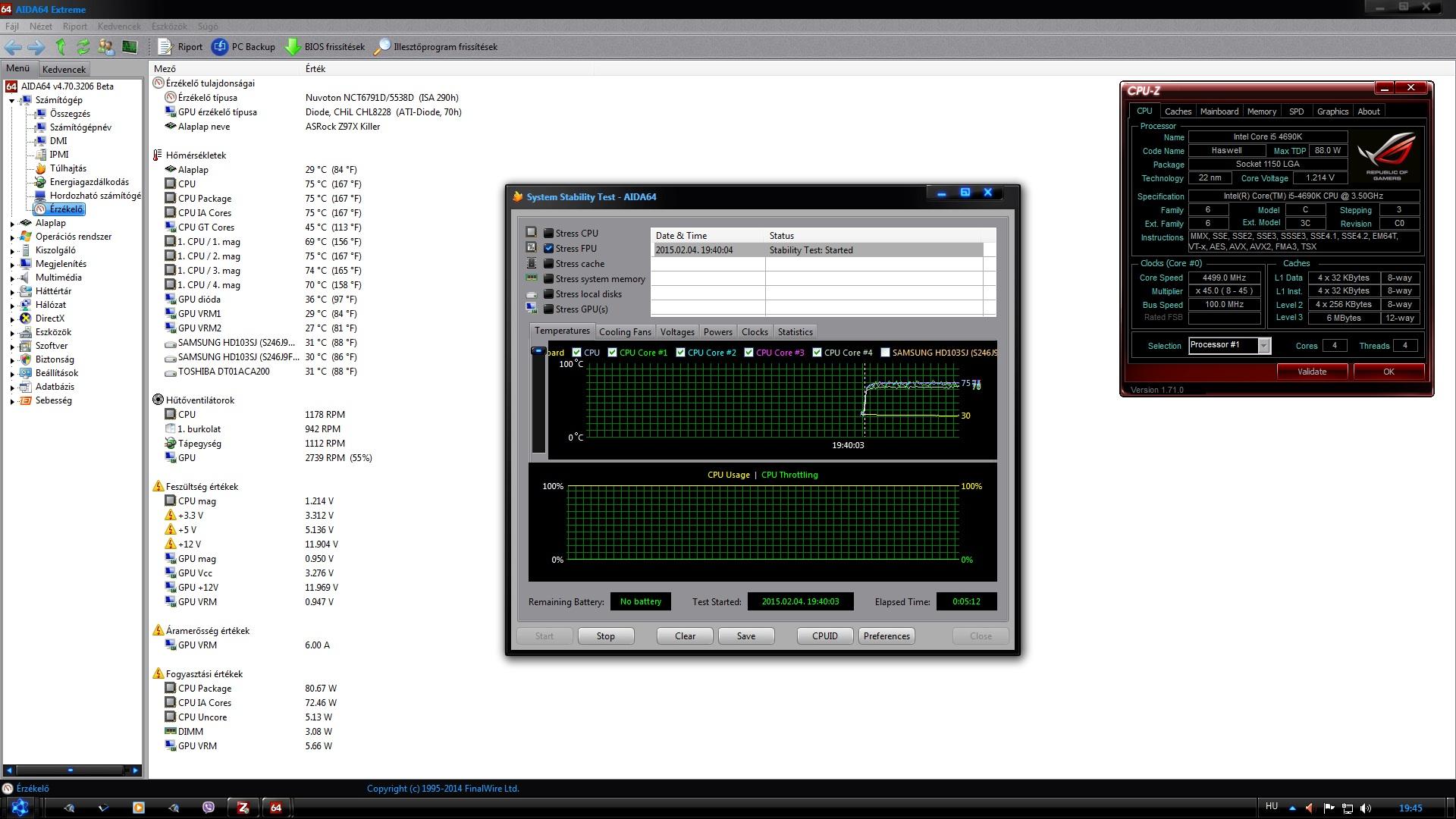Click the Feszültség értékek warning icon
The image size is (1456, 819).
(158, 487)
